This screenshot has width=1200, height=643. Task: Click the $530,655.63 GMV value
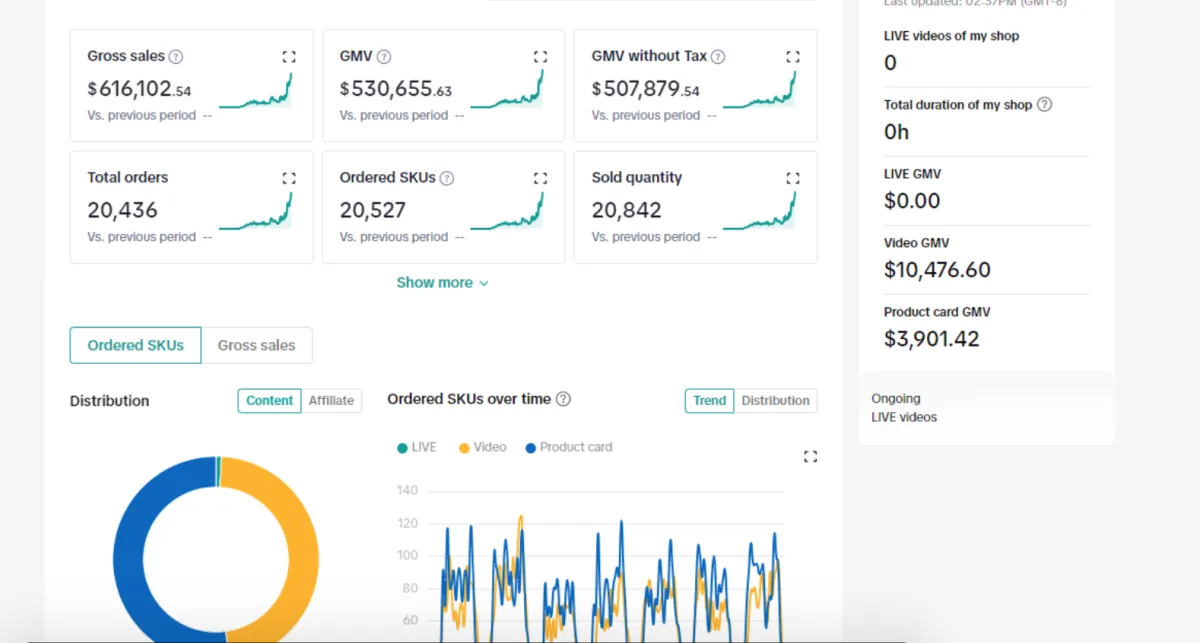(x=395, y=89)
